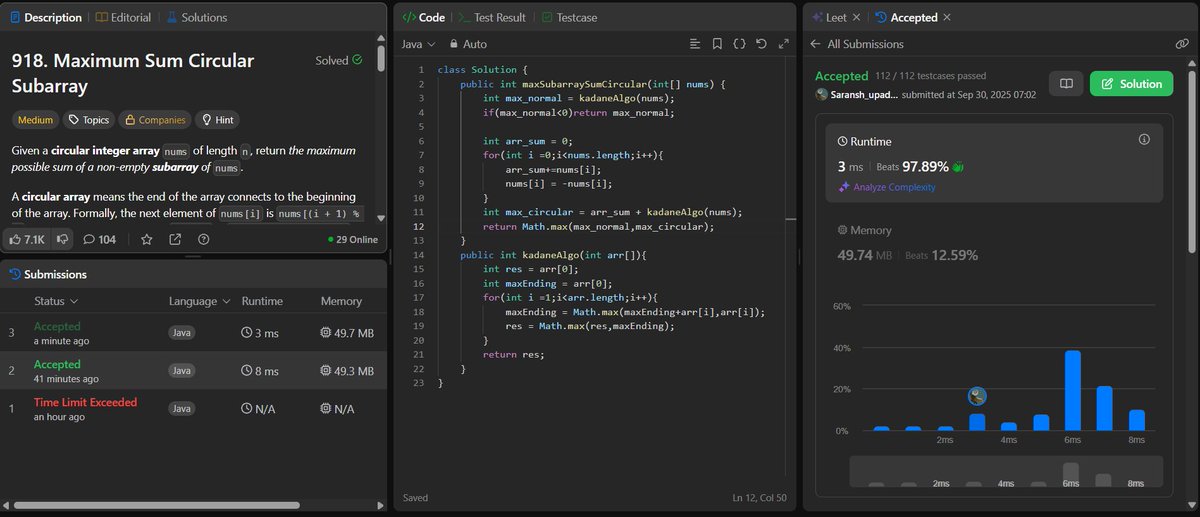The image size is (1200, 517).
Task: Click the Solved status label
Action: pyautogui.click(x=339, y=60)
